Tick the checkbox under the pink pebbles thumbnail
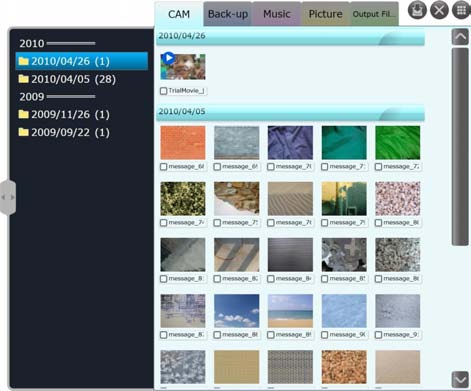 tap(378, 223)
